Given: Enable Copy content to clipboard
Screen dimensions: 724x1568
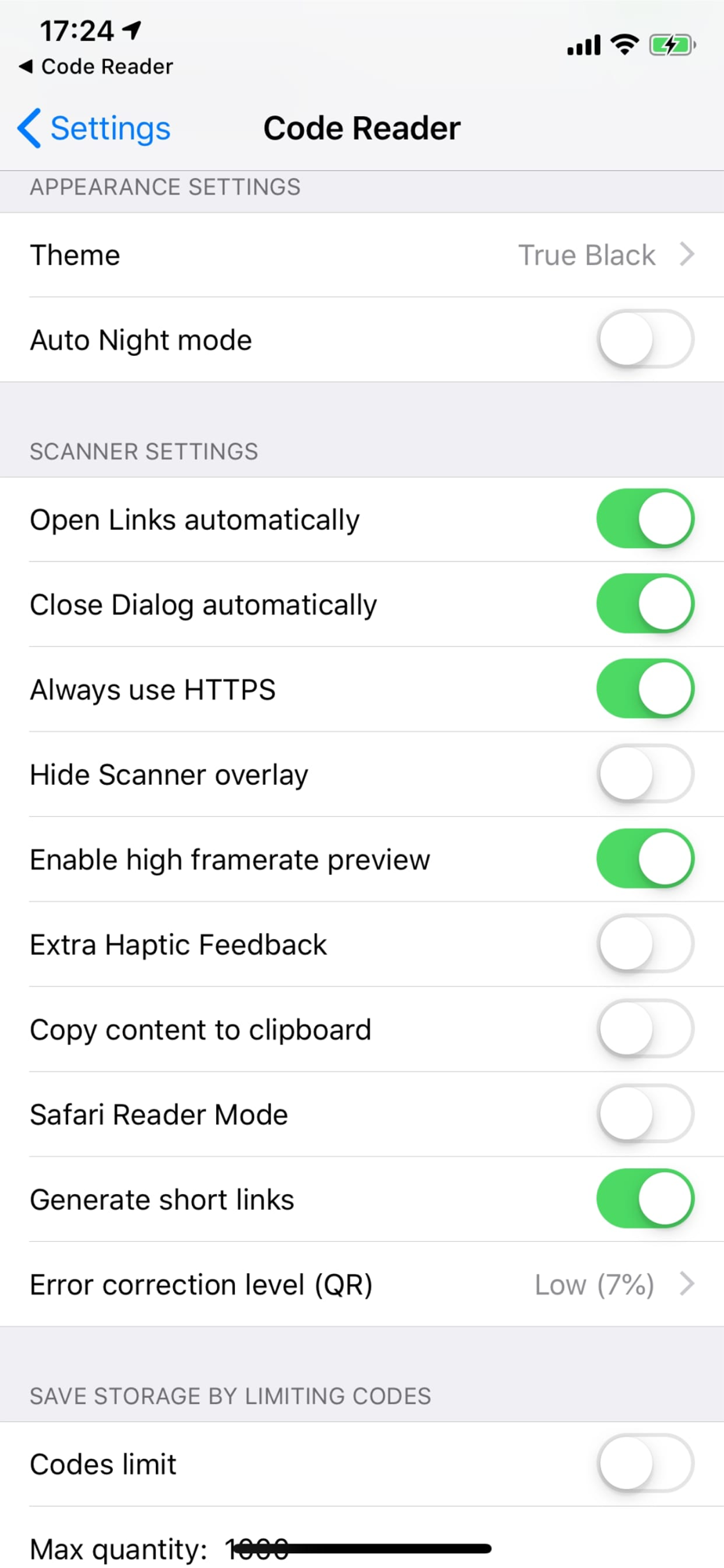Looking at the screenshot, I should [x=645, y=1029].
